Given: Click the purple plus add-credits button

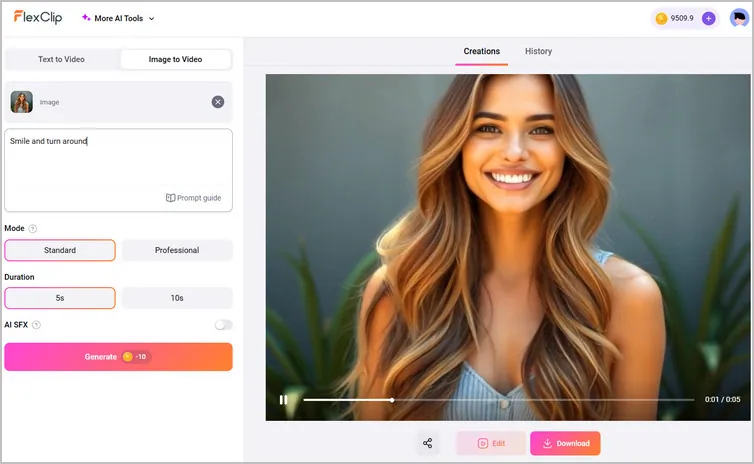Looking at the screenshot, I should (x=708, y=18).
